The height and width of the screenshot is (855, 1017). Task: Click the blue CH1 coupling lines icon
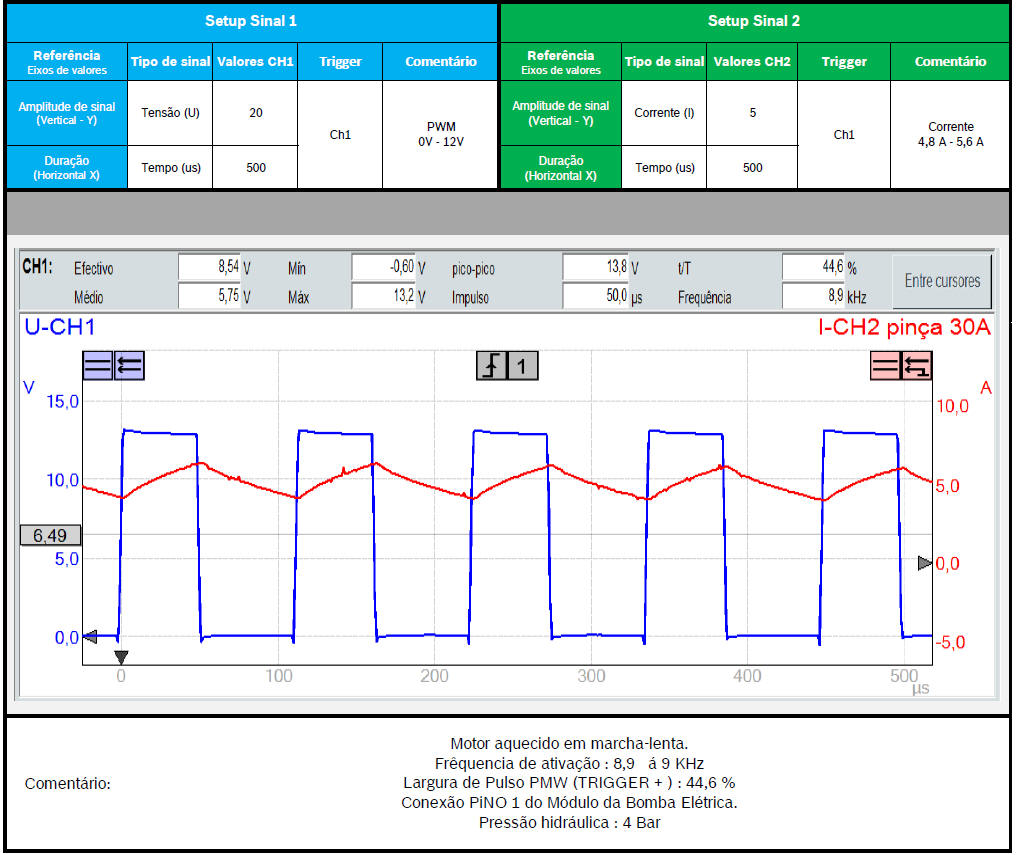[98, 366]
